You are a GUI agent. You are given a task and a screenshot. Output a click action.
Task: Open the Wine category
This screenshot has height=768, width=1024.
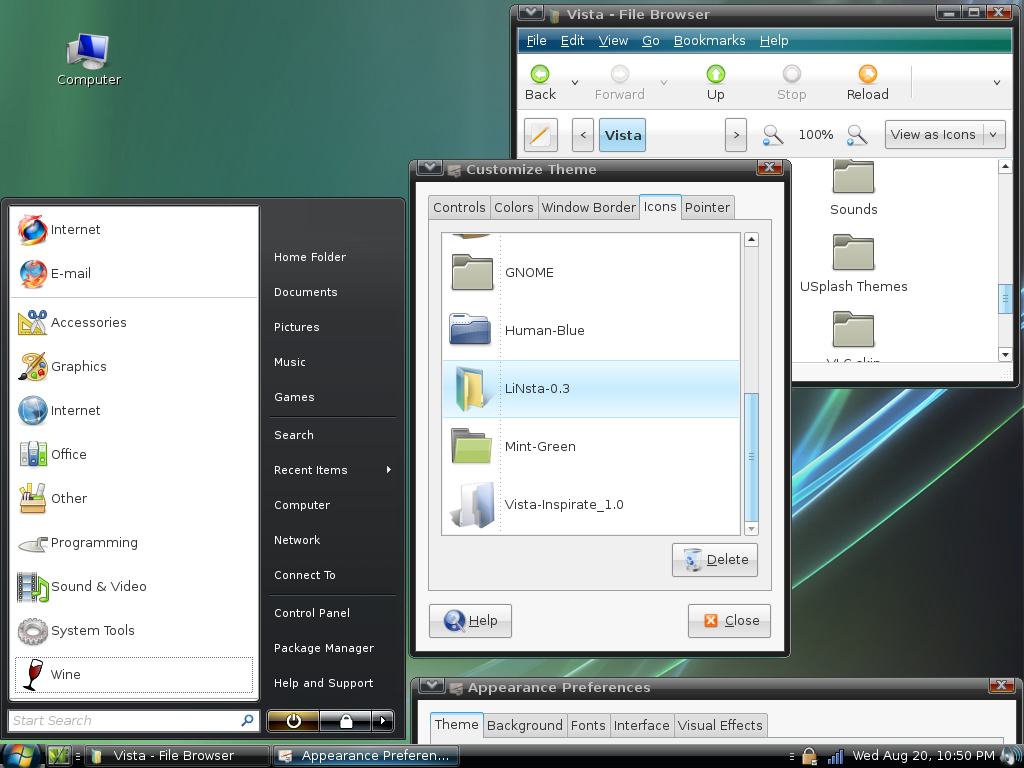coord(134,675)
